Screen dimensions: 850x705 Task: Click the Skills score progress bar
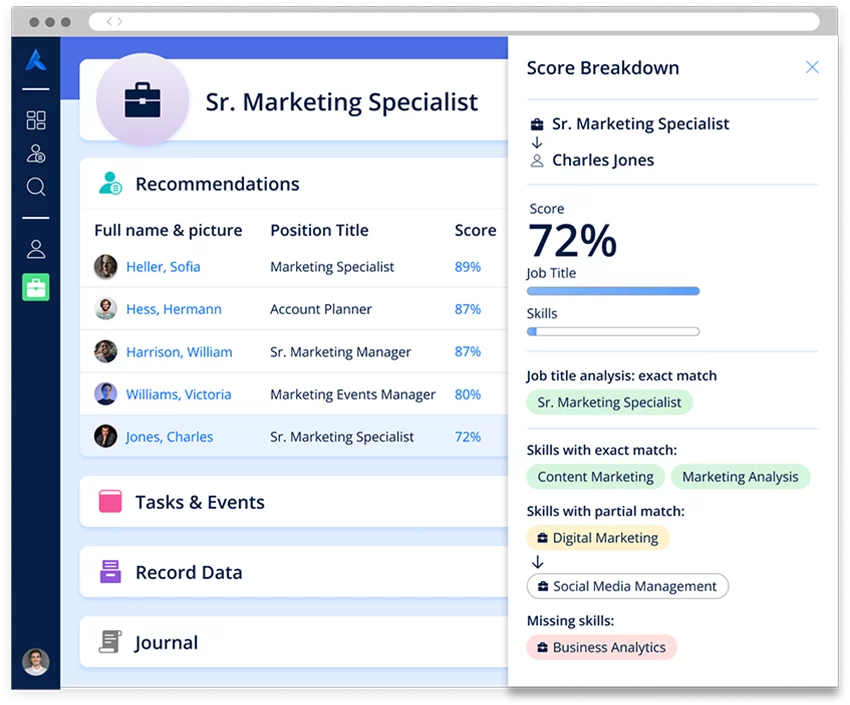(612, 331)
